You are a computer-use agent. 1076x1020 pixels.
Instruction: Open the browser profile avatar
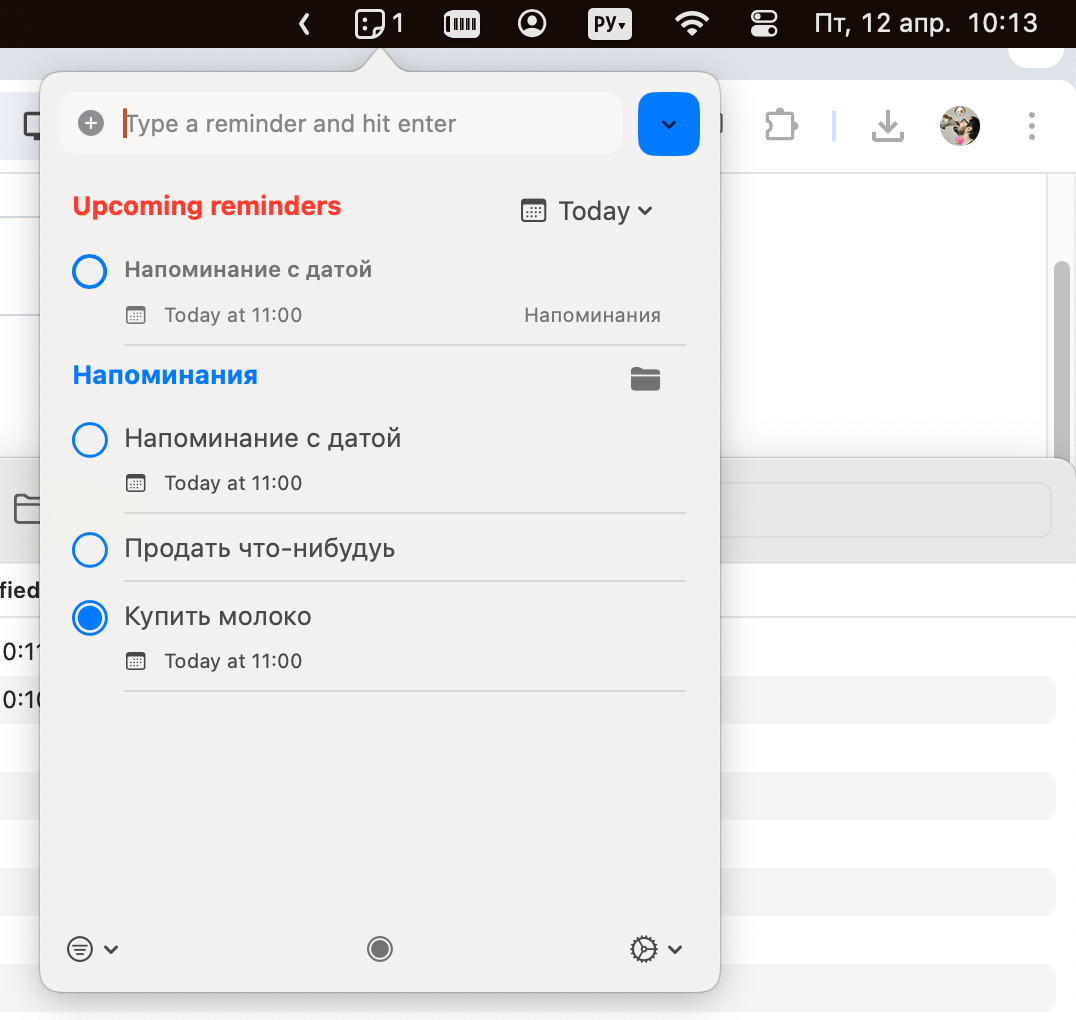(x=959, y=126)
